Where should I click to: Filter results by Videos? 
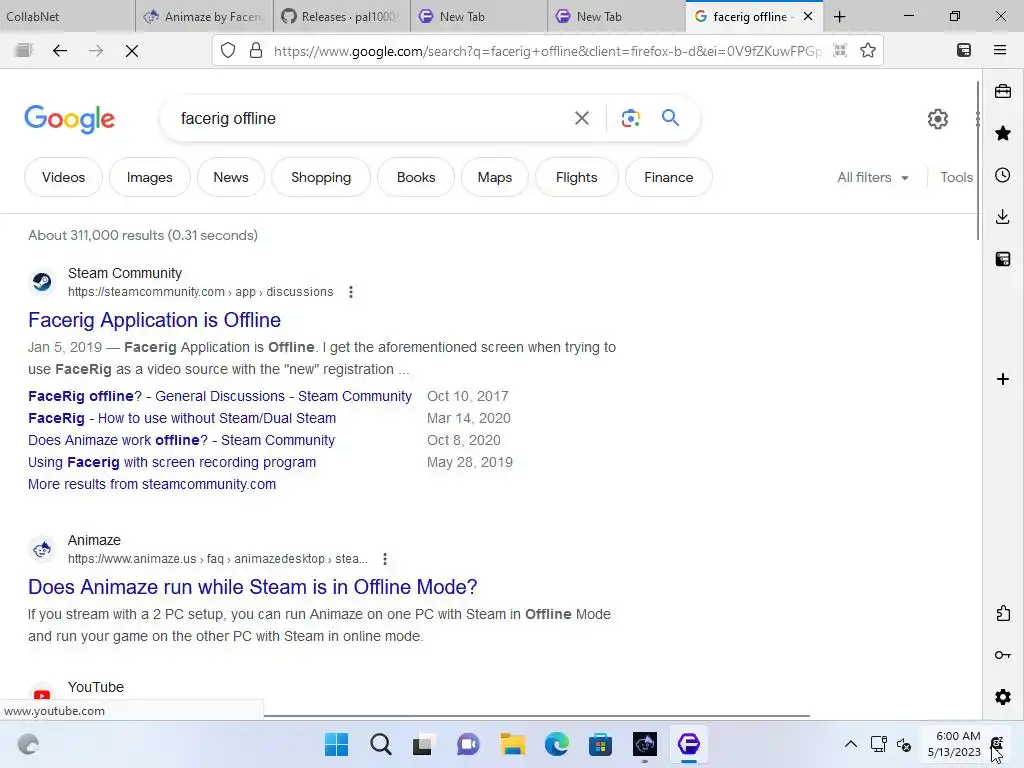click(x=63, y=177)
